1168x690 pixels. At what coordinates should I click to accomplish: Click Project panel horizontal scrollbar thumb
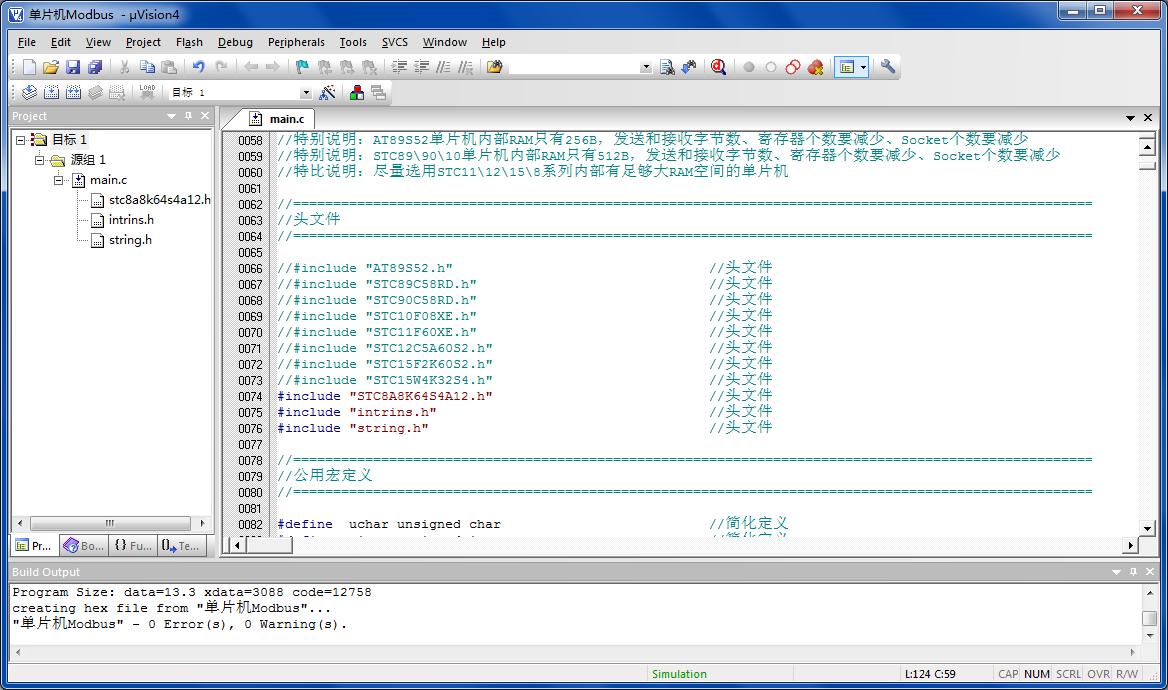pos(110,523)
